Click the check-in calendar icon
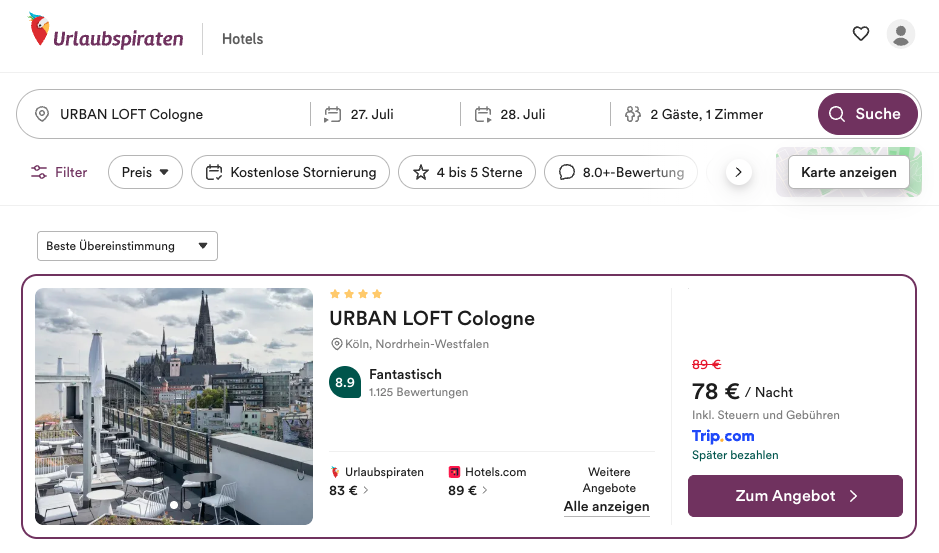Screen dimensions: 939x553 (x=333, y=115)
